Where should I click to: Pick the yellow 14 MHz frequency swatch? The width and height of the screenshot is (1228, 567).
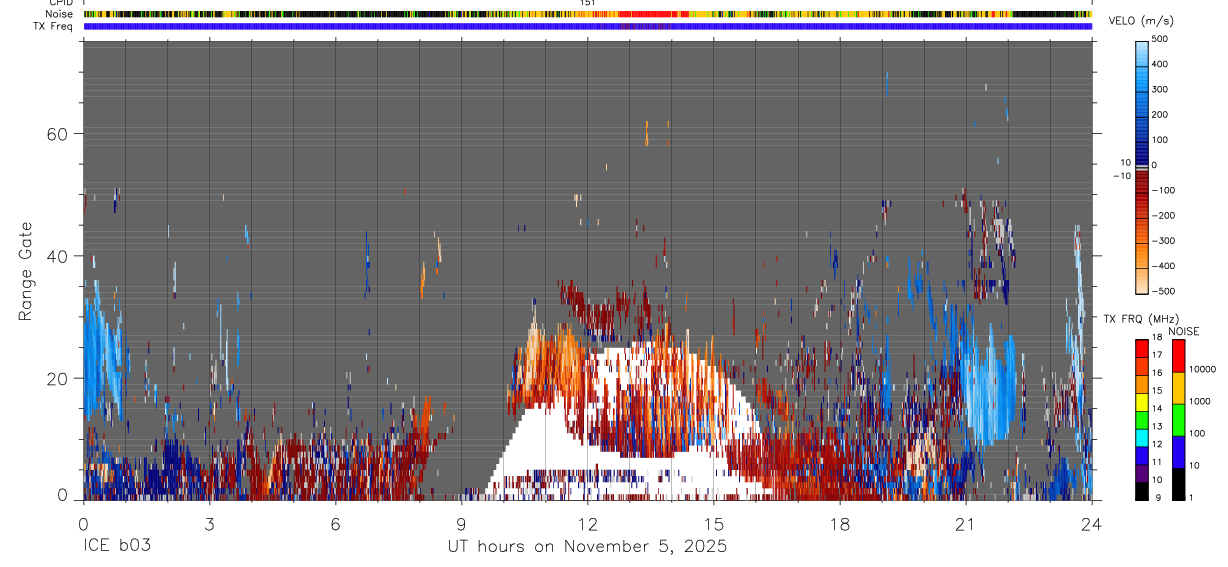(1141, 403)
